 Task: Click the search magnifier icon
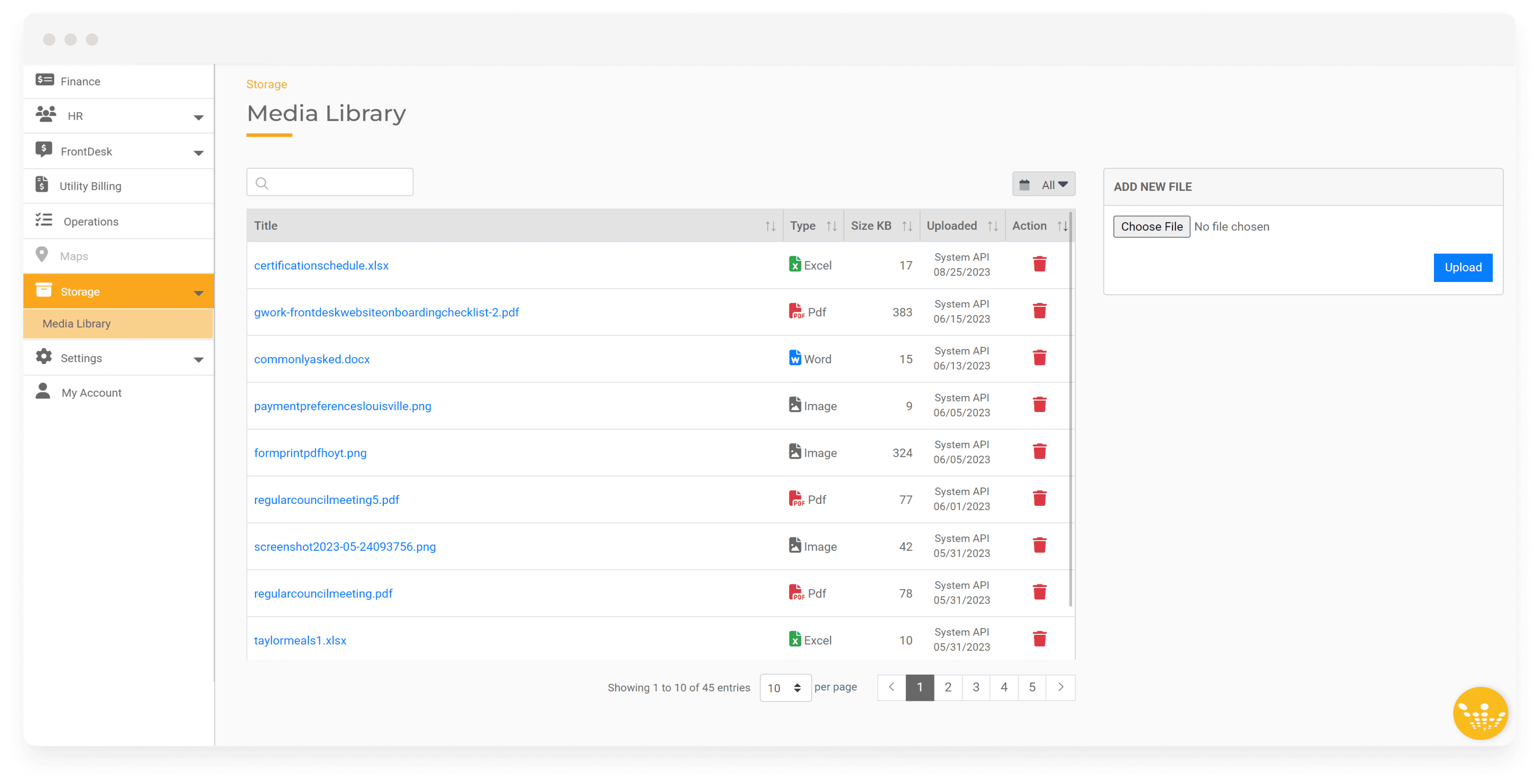click(262, 183)
